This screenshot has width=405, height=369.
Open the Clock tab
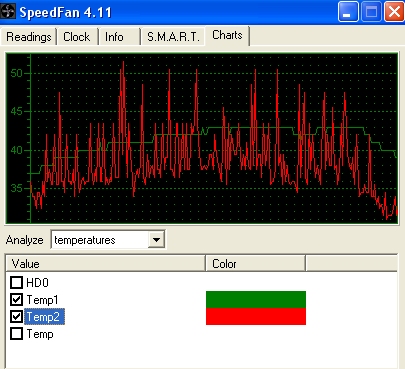click(77, 37)
